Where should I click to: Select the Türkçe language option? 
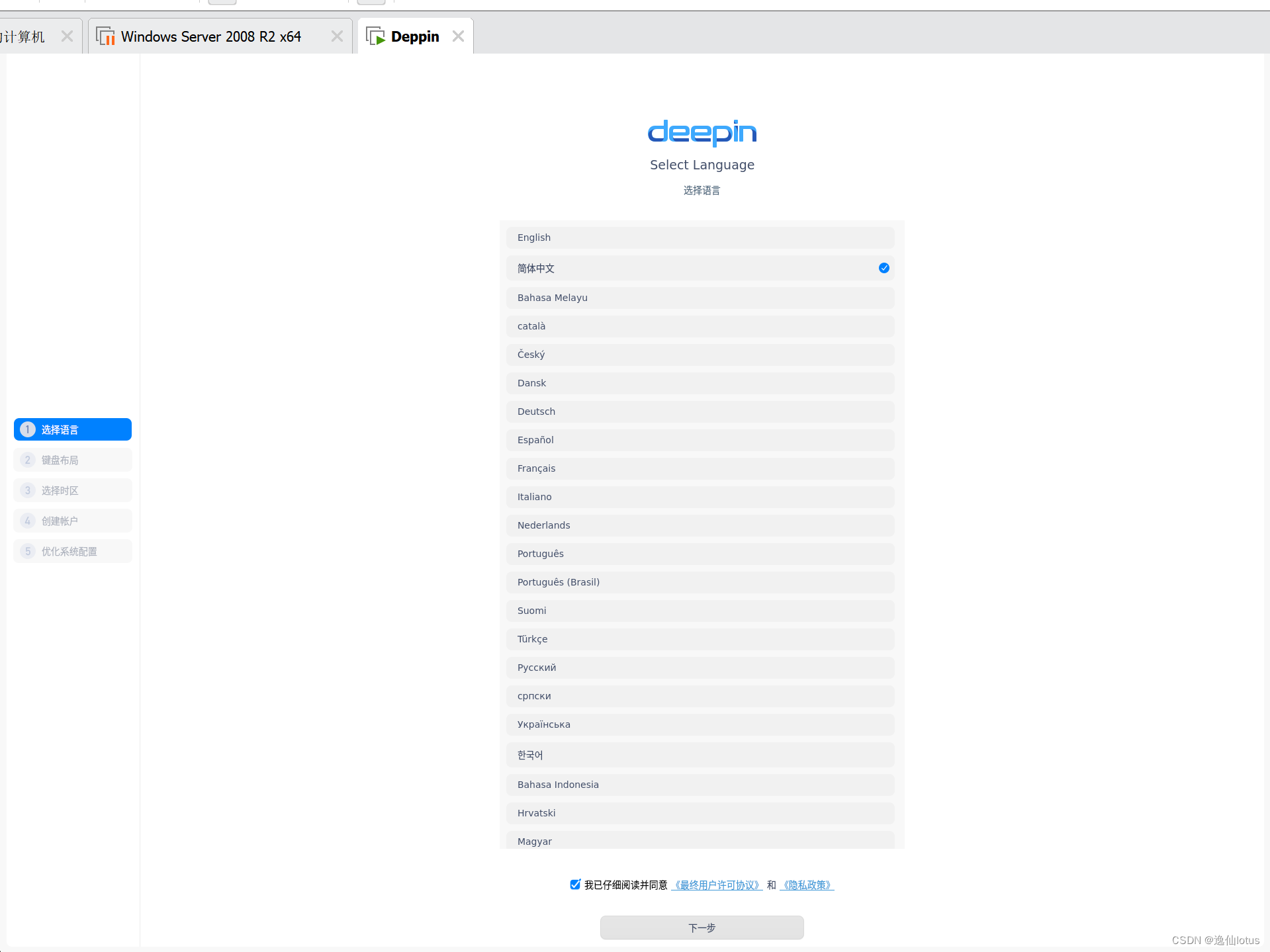tap(700, 639)
